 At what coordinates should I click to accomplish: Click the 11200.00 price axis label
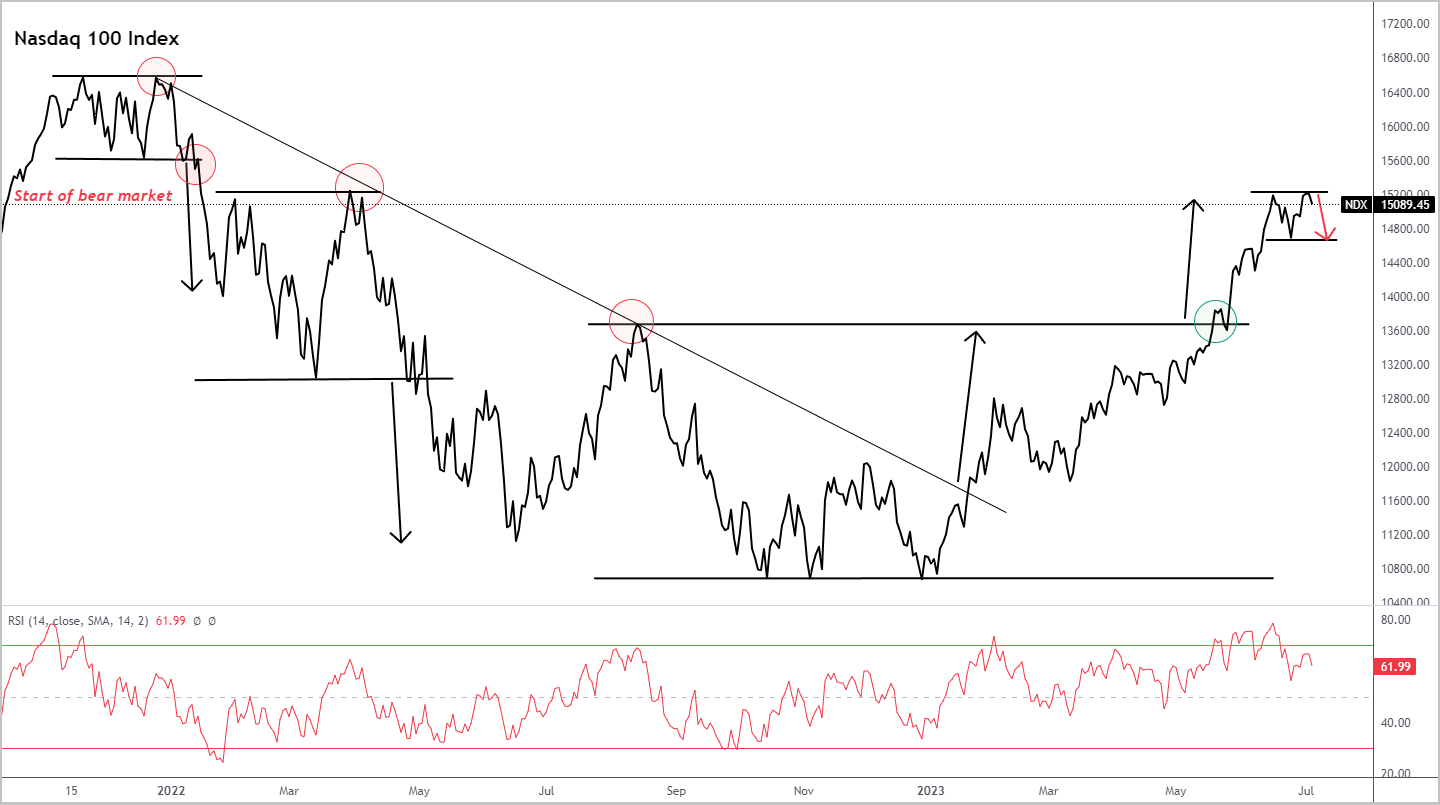tap(1404, 535)
